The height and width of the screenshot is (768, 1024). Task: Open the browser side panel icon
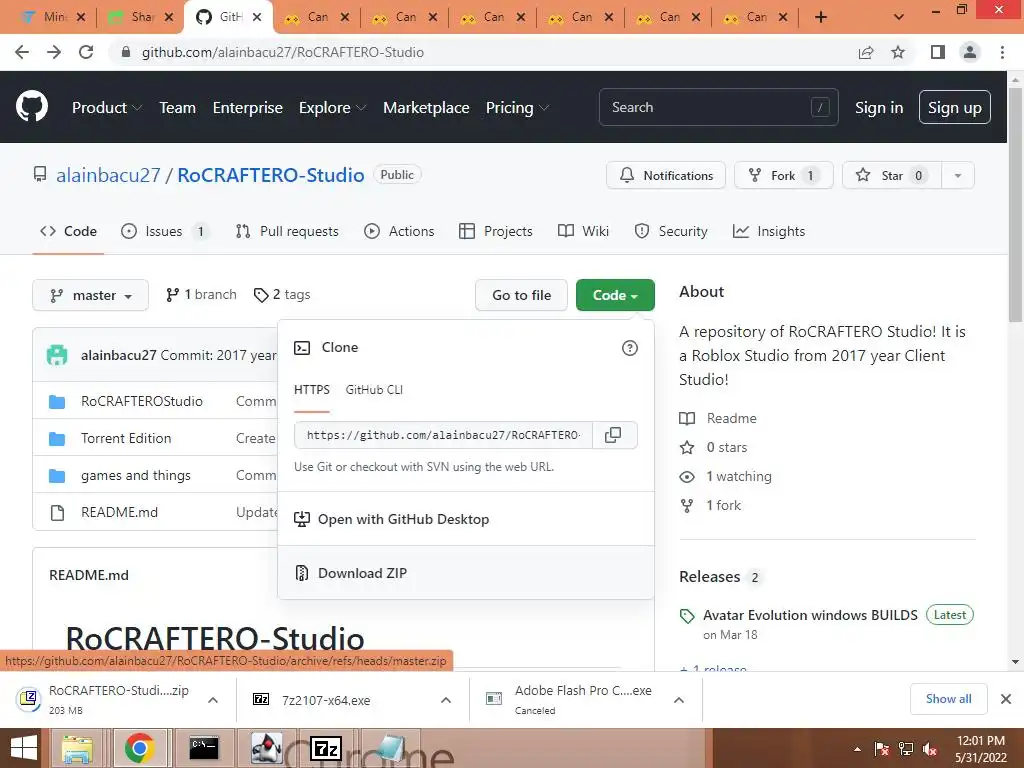938,52
